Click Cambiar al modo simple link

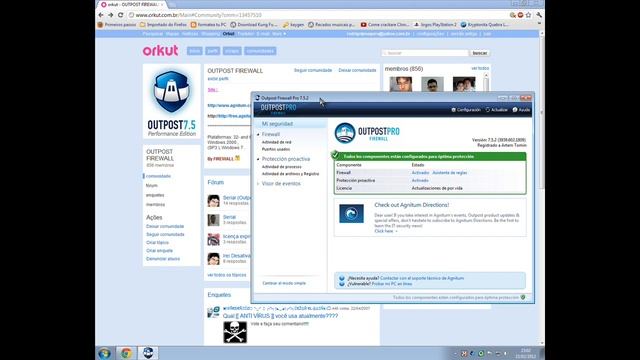[284, 283]
